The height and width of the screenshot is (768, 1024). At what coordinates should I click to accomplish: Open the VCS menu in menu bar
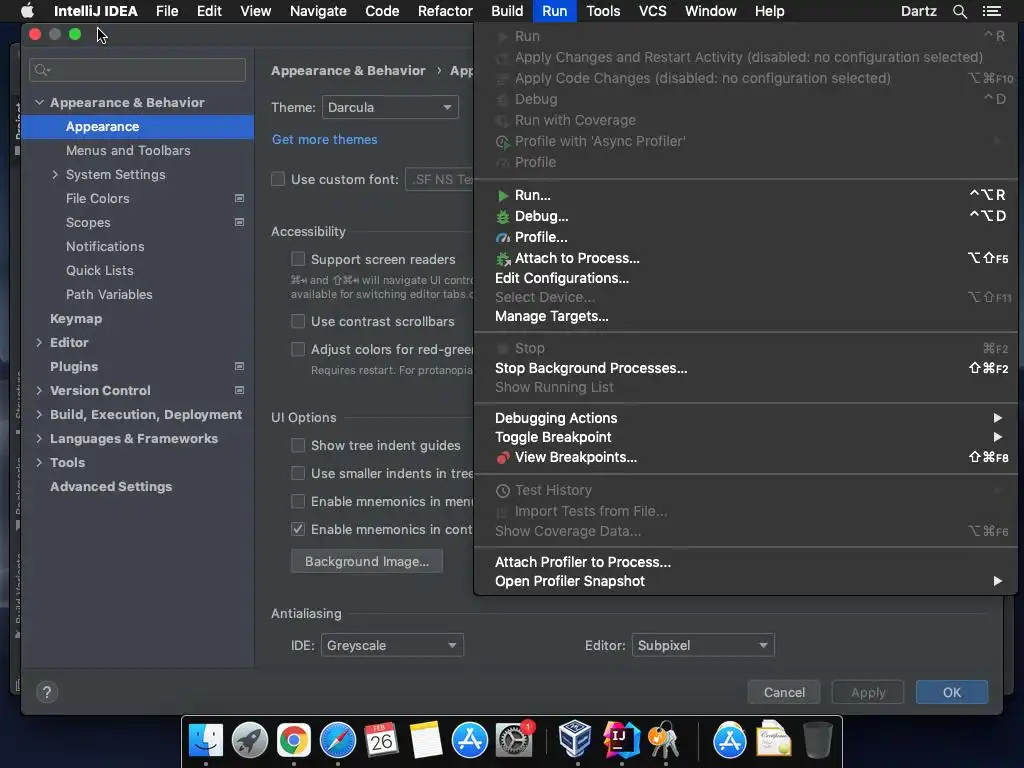(x=652, y=11)
